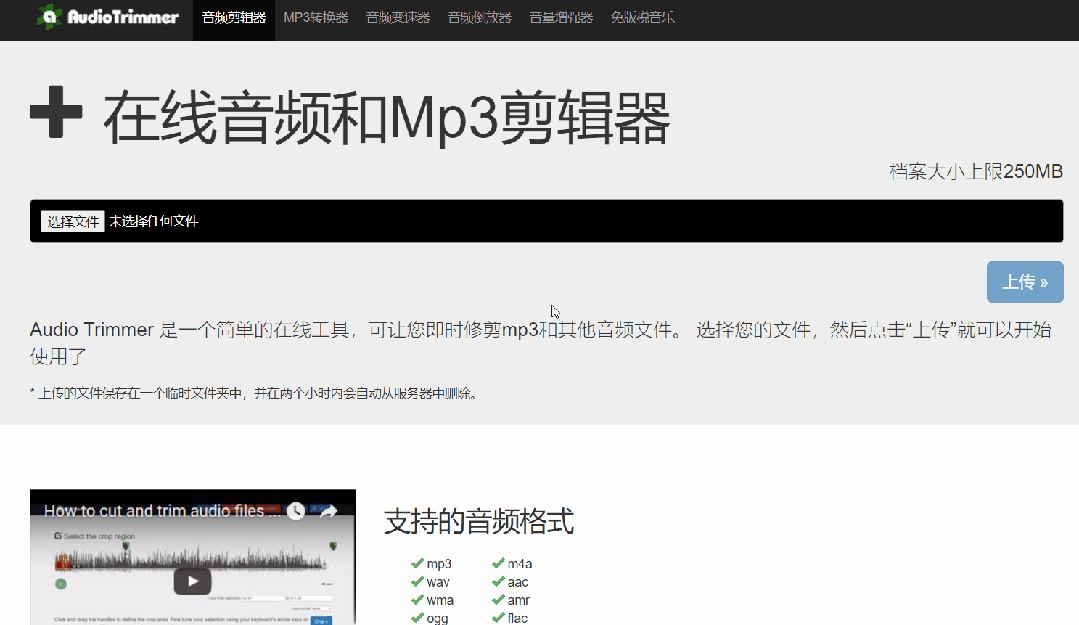Click the large plus icon by heading

point(56,112)
